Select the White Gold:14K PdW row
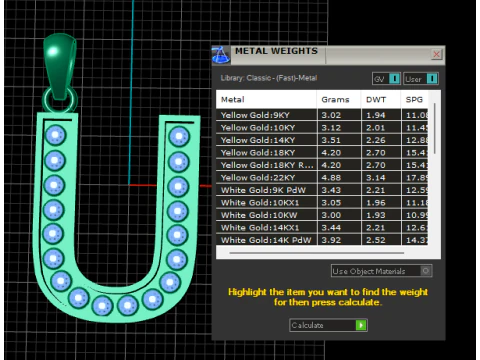The height and width of the screenshot is (360, 480). point(322,240)
